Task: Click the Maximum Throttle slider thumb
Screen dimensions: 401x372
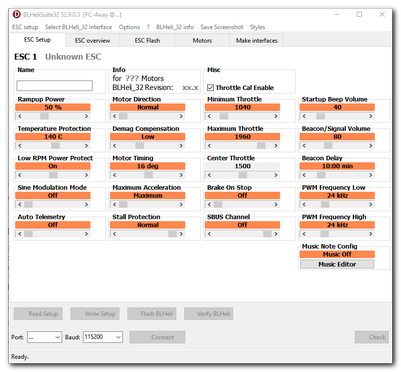Action: (x=261, y=146)
